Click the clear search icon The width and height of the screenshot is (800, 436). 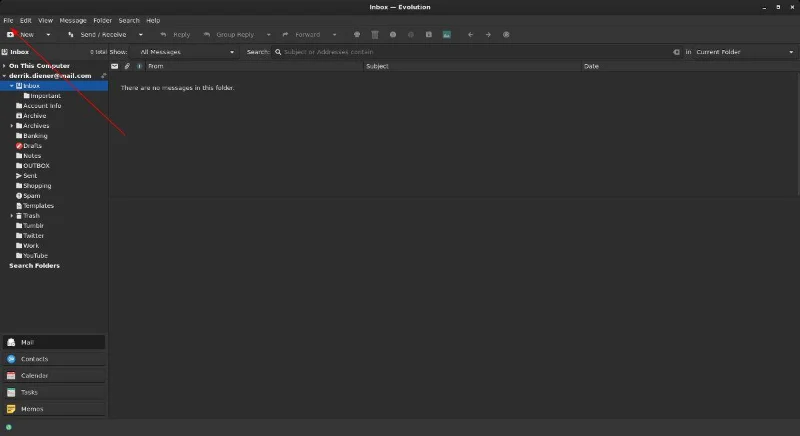coord(676,52)
